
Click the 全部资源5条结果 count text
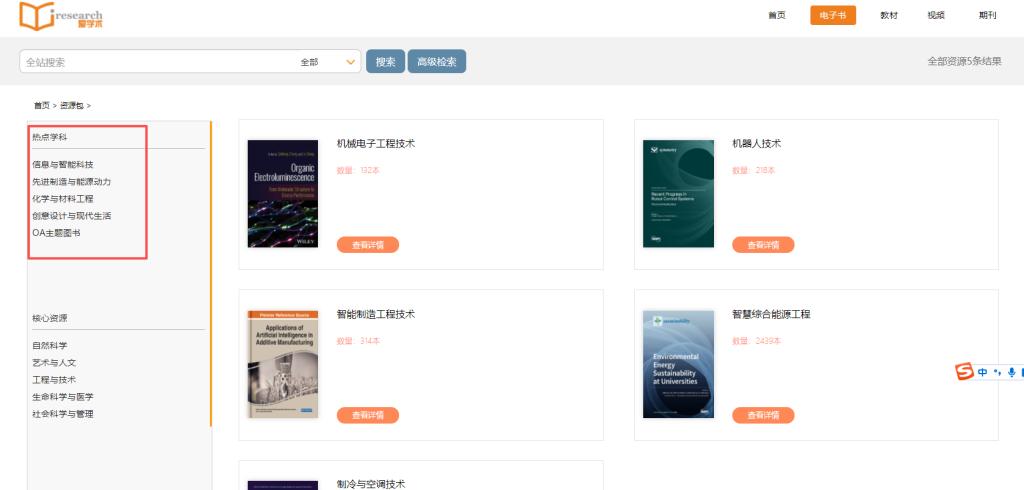[x=964, y=61]
